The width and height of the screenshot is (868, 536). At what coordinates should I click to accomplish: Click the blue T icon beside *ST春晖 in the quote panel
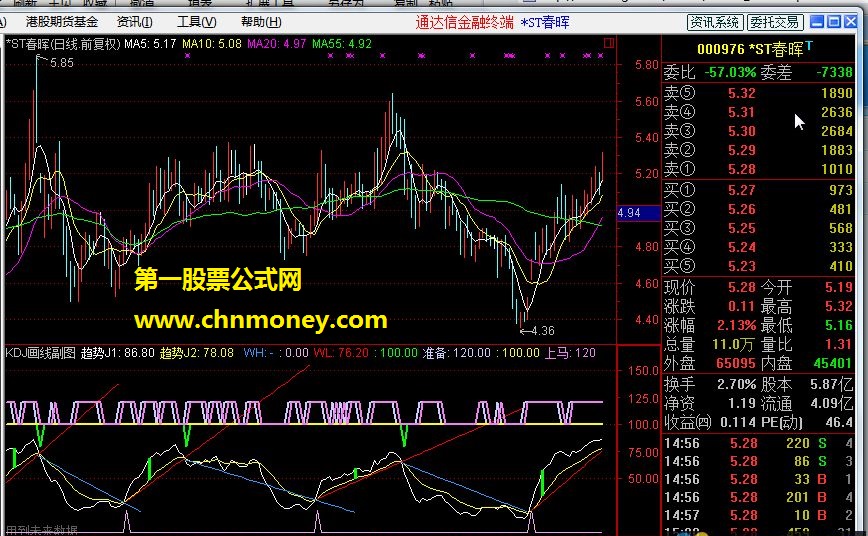pyautogui.click(x=809, y=45)
